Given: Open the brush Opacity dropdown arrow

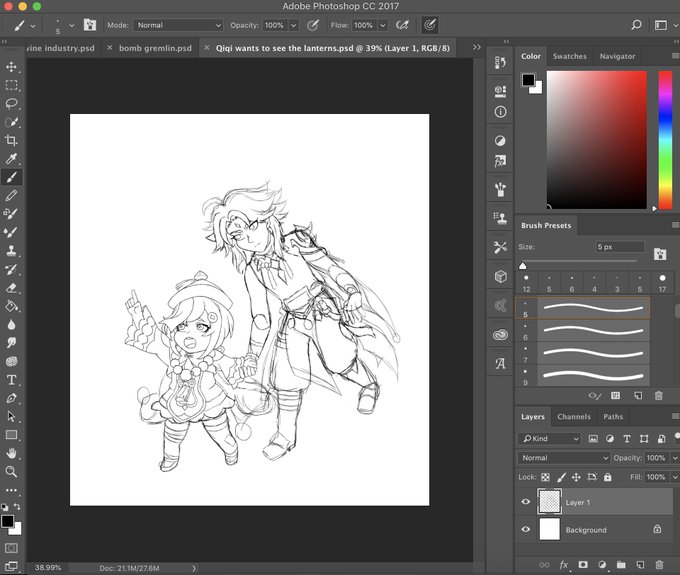Looking at the screenshot, I should [x=294, y=25].
